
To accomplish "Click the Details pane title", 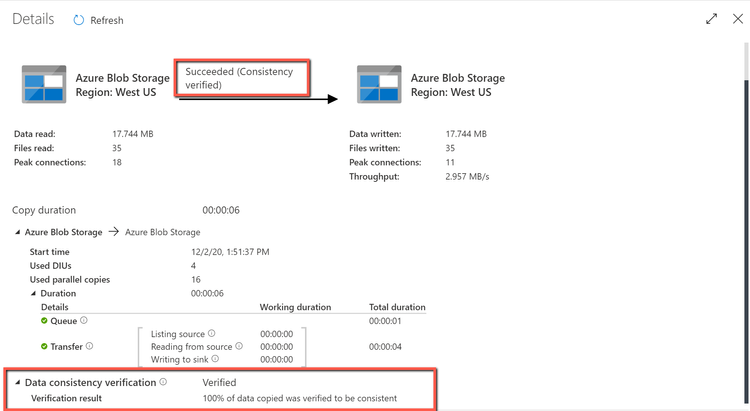I will [34, 19].
